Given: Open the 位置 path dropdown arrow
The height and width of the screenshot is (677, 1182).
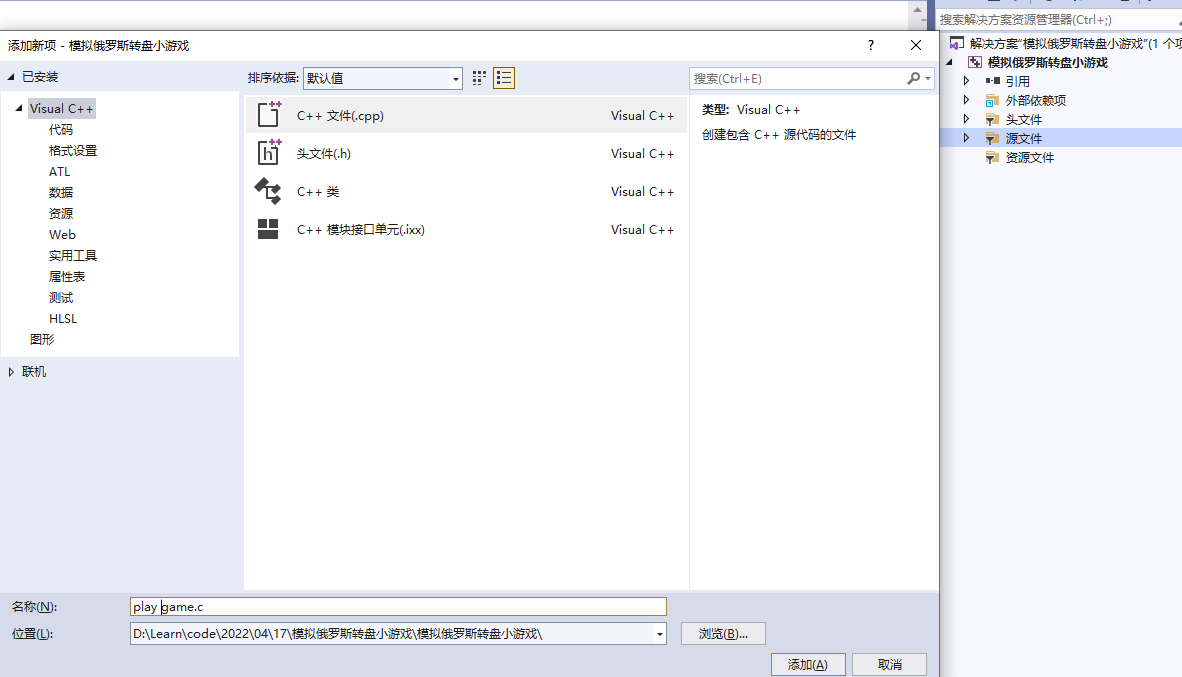Looking at the screenshot, I should point(660,634).
